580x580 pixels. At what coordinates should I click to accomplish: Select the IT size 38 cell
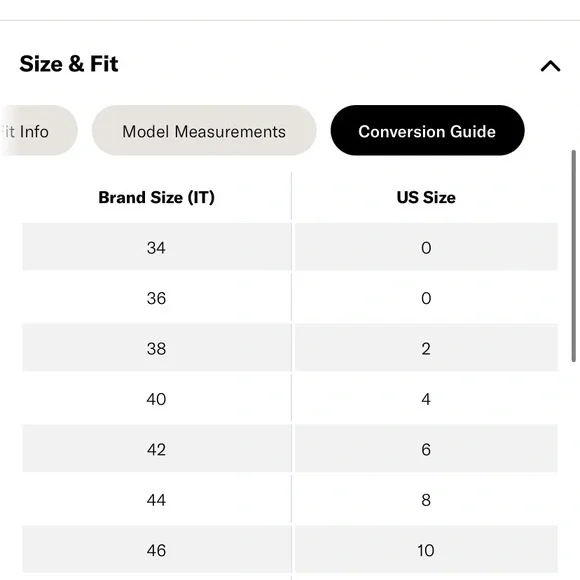pos(157,348)
